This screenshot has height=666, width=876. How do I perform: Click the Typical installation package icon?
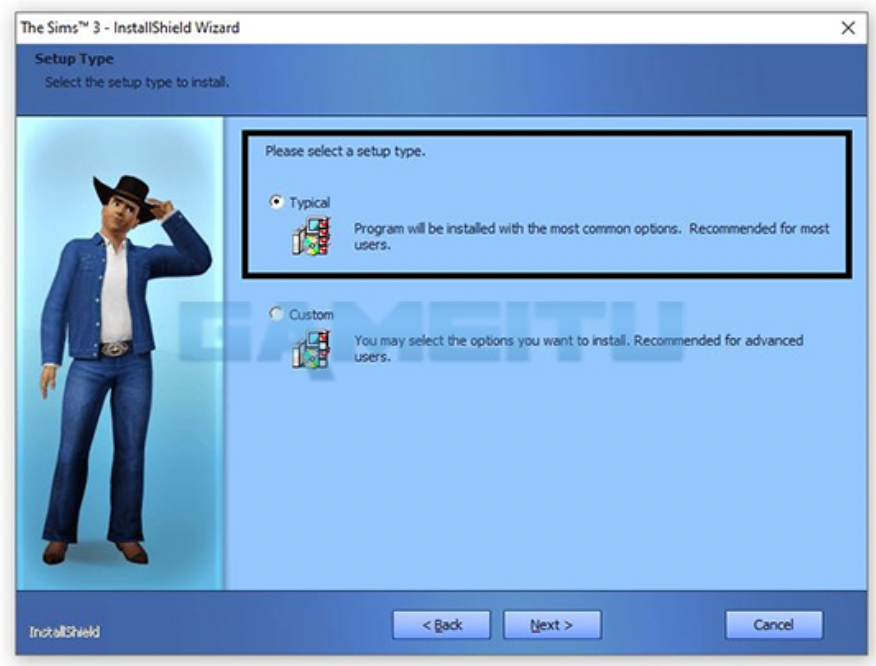tap(311, 236)
